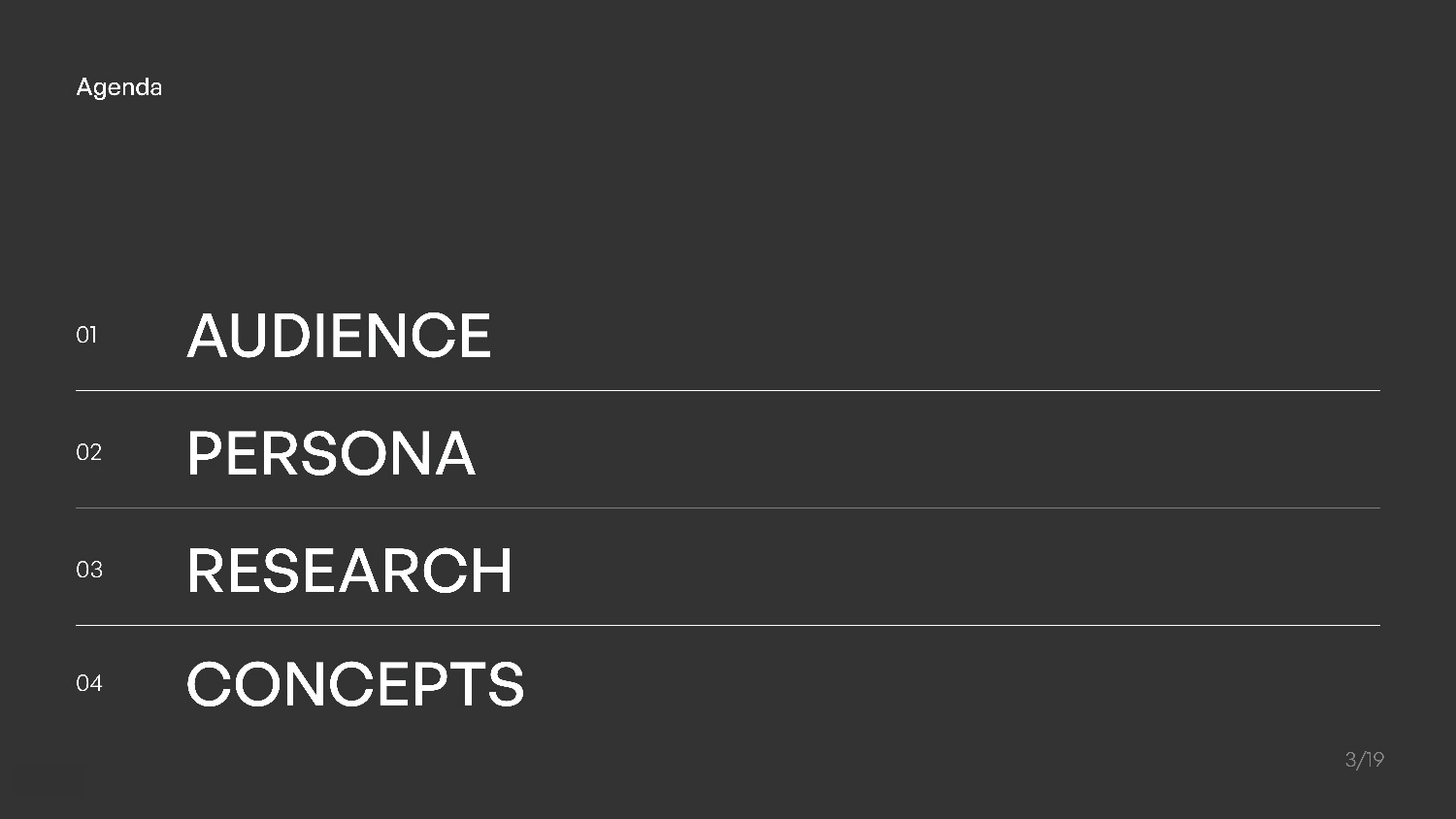Jump to the PERSONA section
Viewport: 1456px width, 819px height.
pyautogui.click(x=330, y=453)
